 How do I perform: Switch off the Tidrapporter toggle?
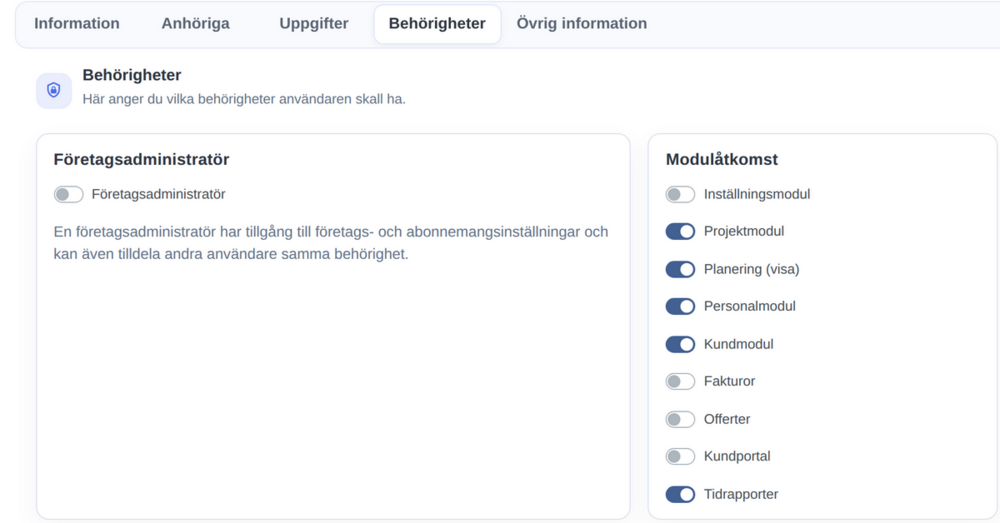point(680,494)
